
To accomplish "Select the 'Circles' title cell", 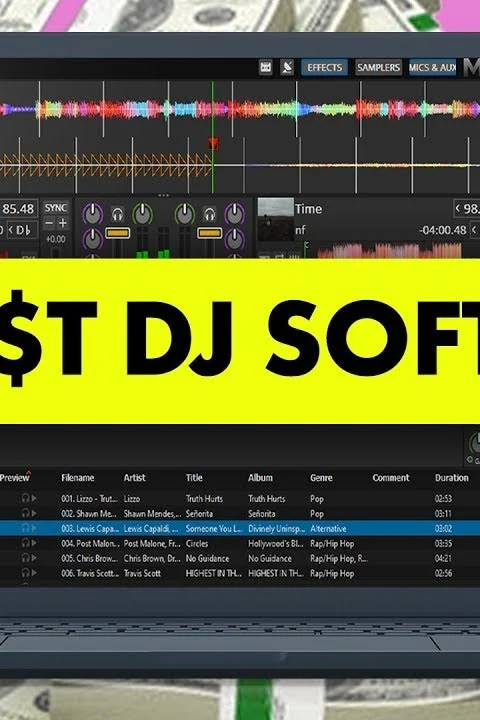I will coord(197,544).
